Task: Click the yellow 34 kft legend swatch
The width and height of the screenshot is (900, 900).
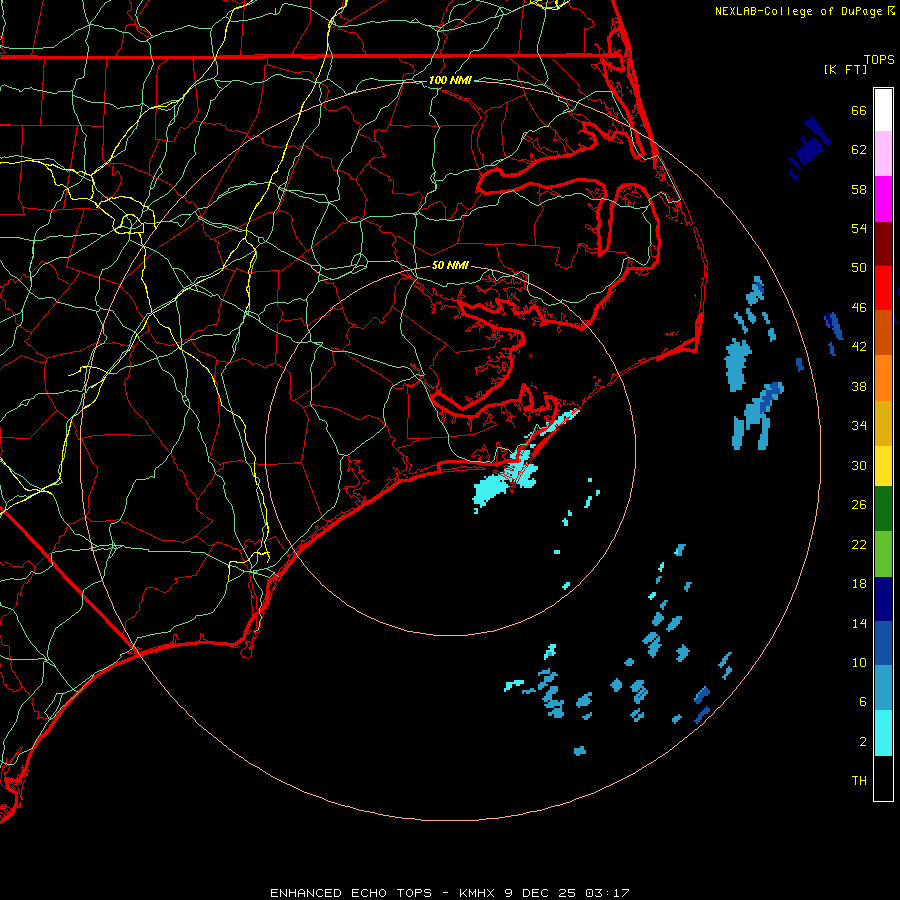Action: coord(883,466)
